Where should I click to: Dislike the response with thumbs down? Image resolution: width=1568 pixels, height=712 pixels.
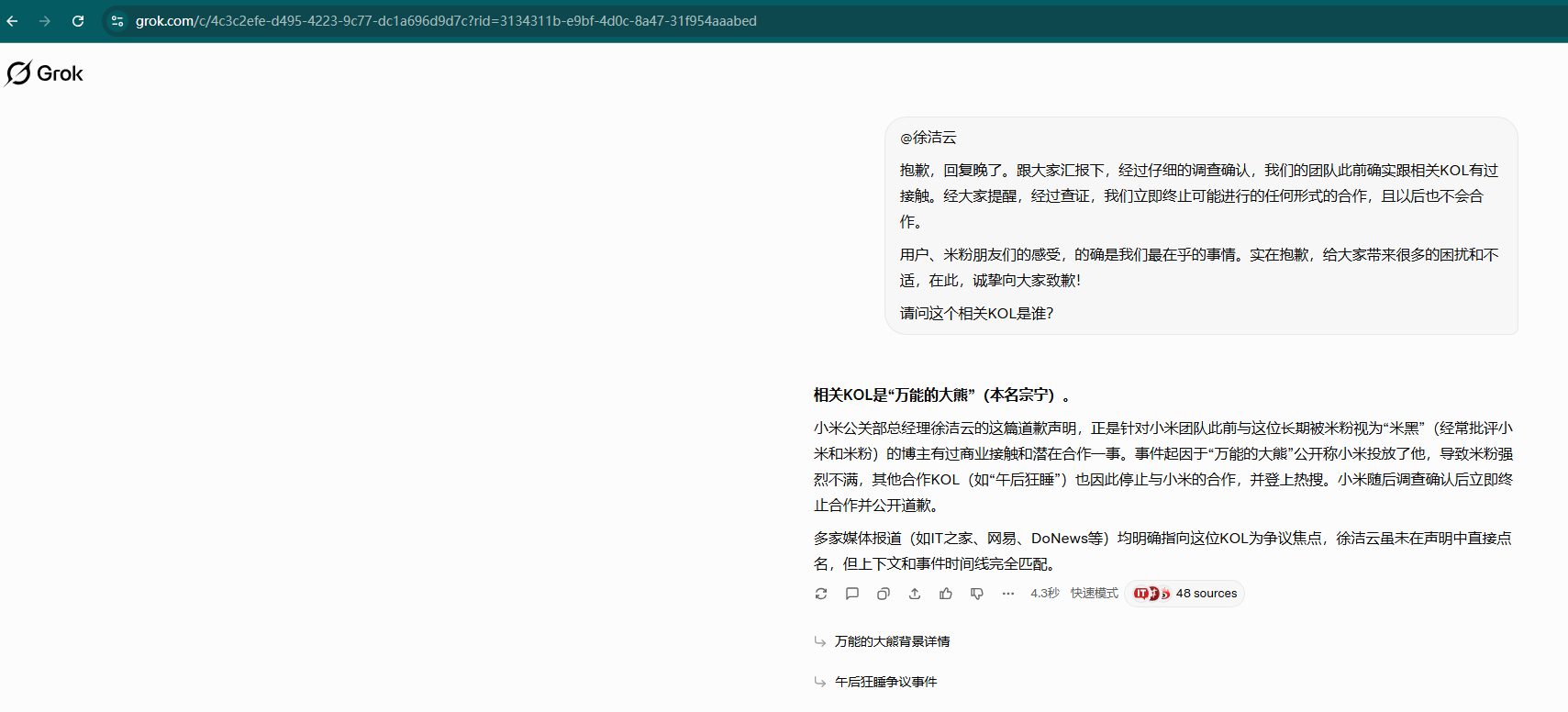(x=977, y=594)
